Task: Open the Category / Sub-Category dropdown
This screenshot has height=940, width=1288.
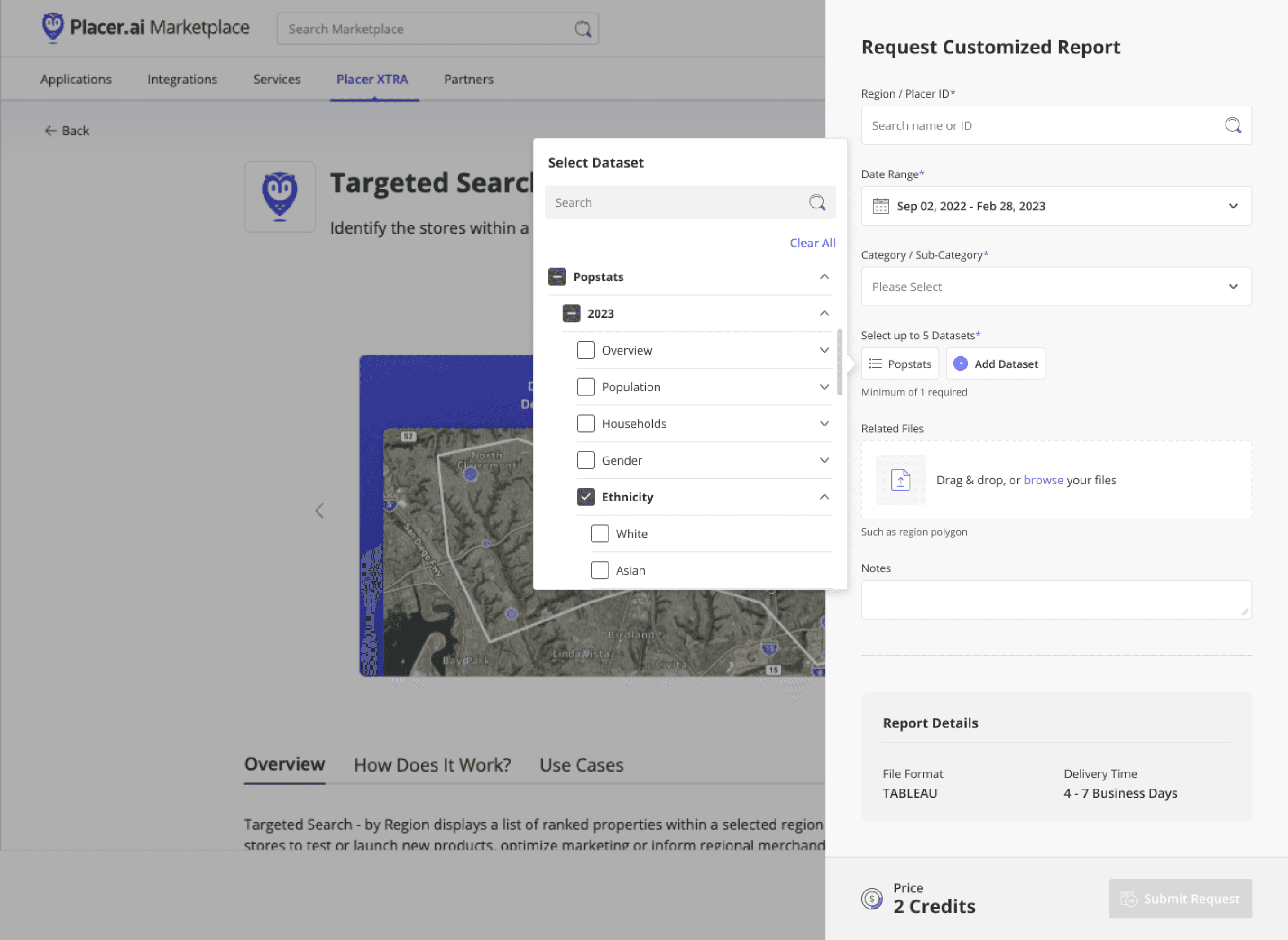Action: click(x=1056, y=286)
